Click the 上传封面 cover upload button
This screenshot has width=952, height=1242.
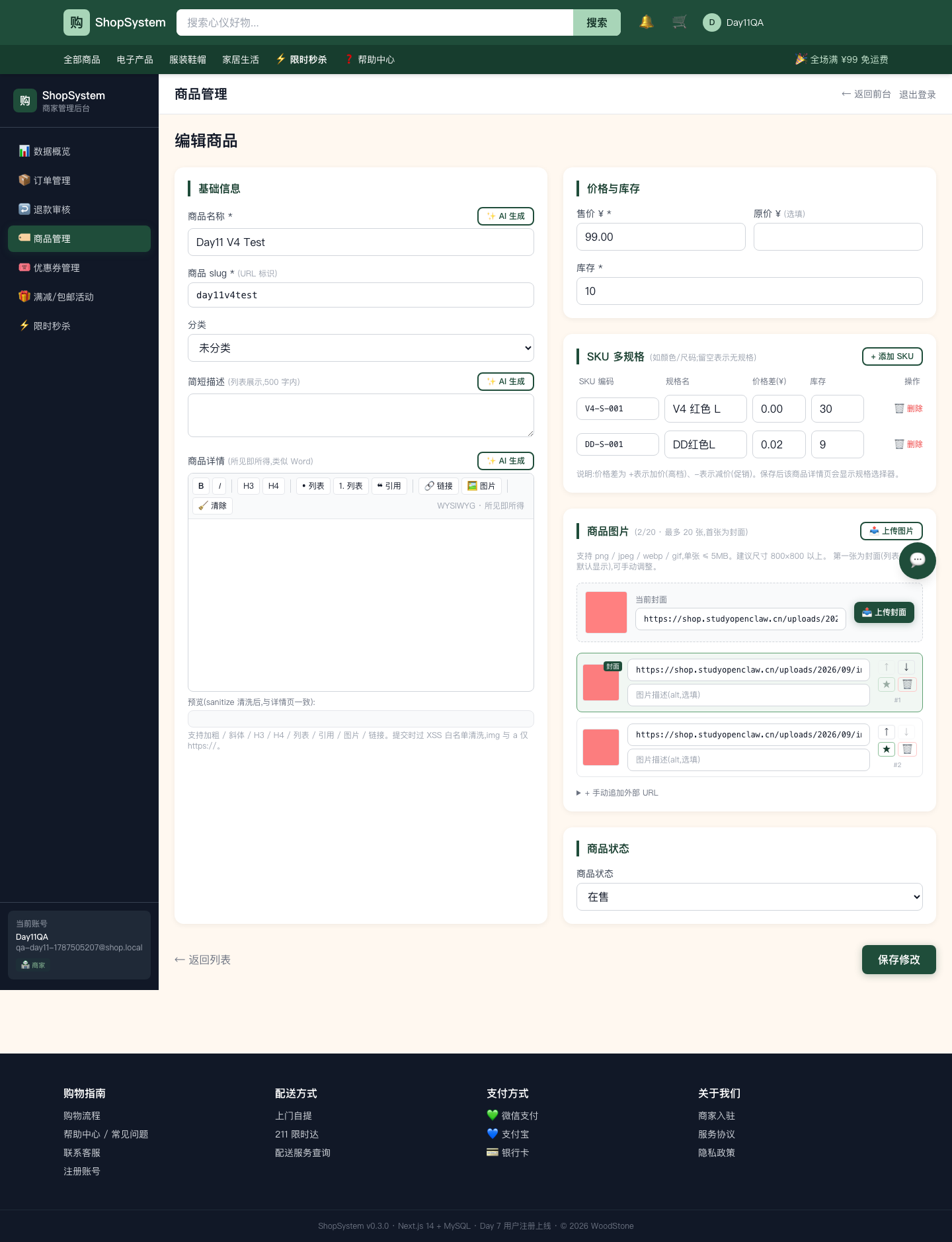[885, 612]
